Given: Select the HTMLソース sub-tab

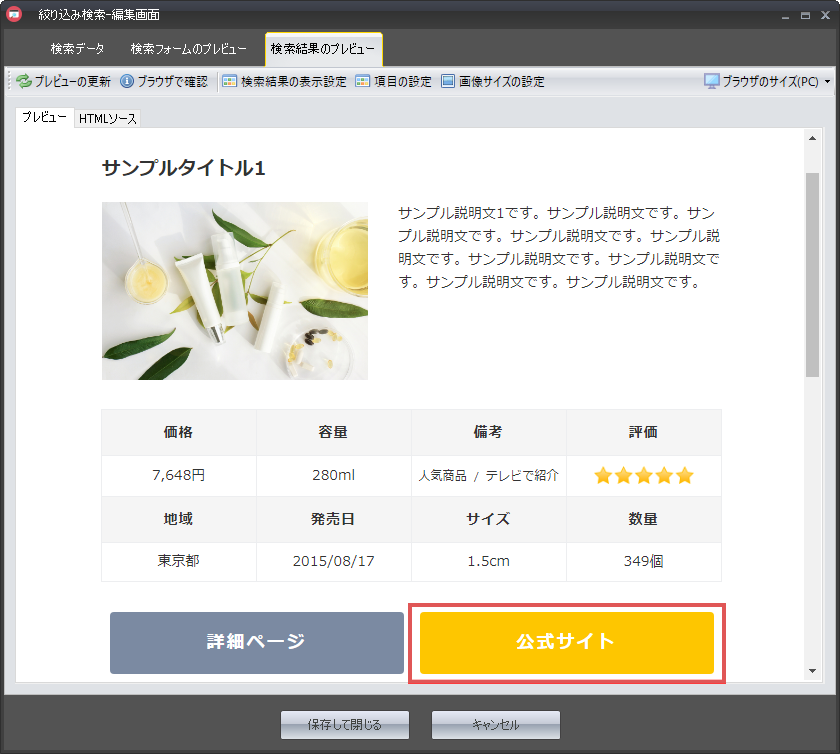Looking at the screenshot, I should (108, 119).
